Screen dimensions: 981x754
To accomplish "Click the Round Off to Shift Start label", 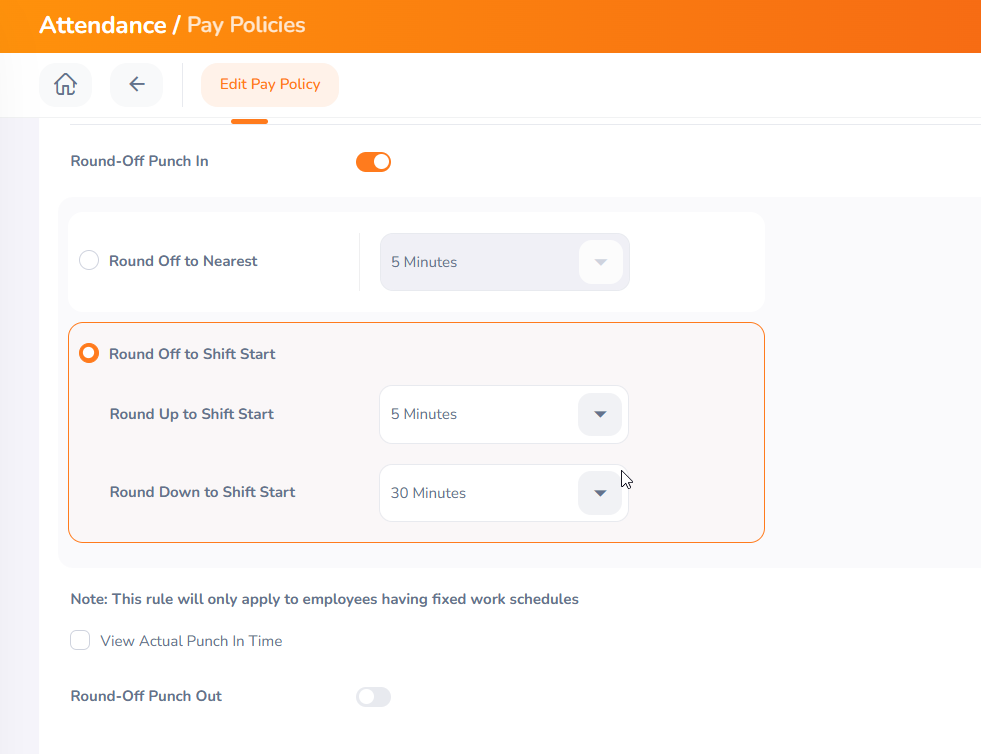I will tap(192, 354).
